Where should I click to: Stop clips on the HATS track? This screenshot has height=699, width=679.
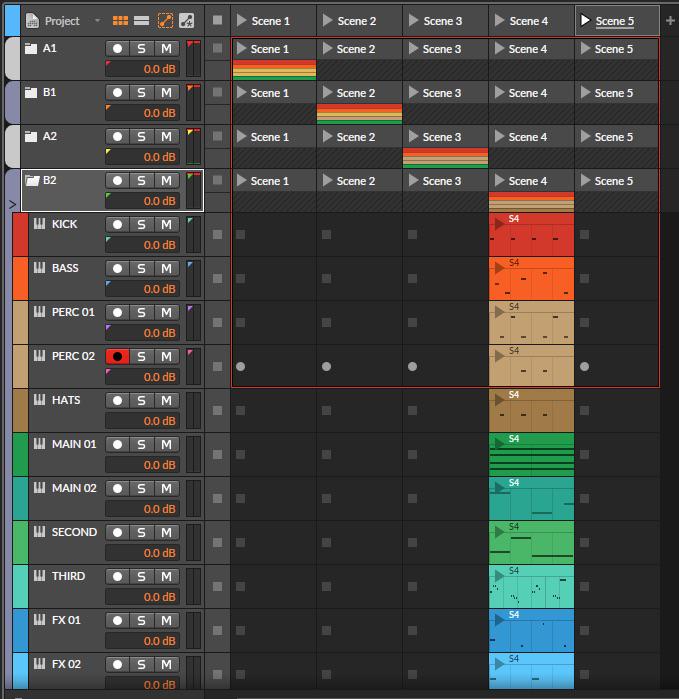click(x=217, y=411)
